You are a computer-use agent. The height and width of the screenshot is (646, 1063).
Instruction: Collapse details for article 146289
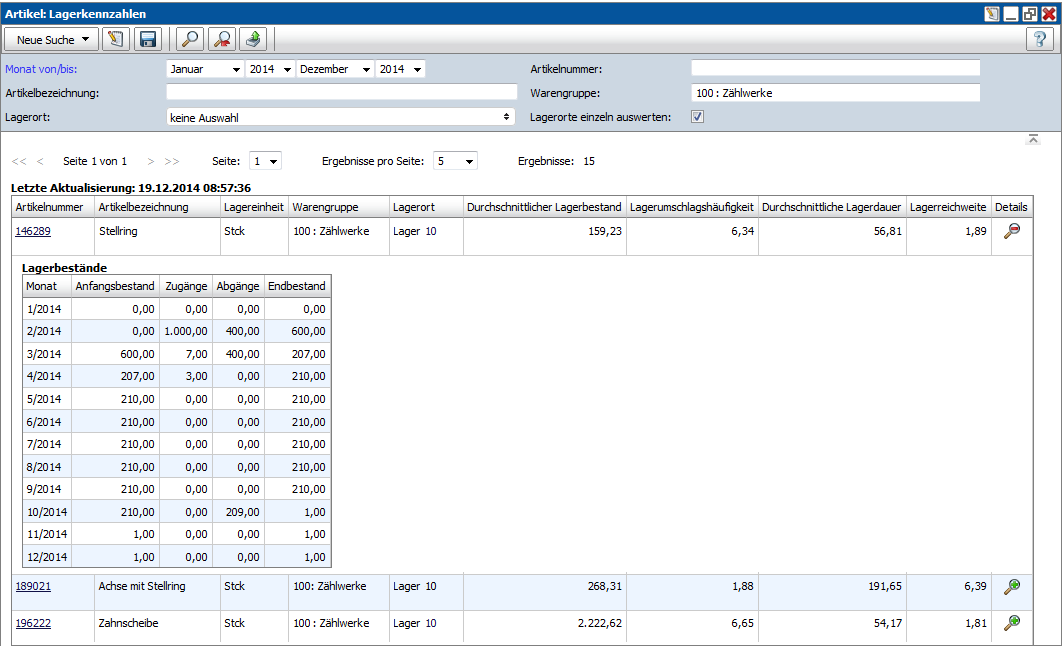(x=1012, y=230)
